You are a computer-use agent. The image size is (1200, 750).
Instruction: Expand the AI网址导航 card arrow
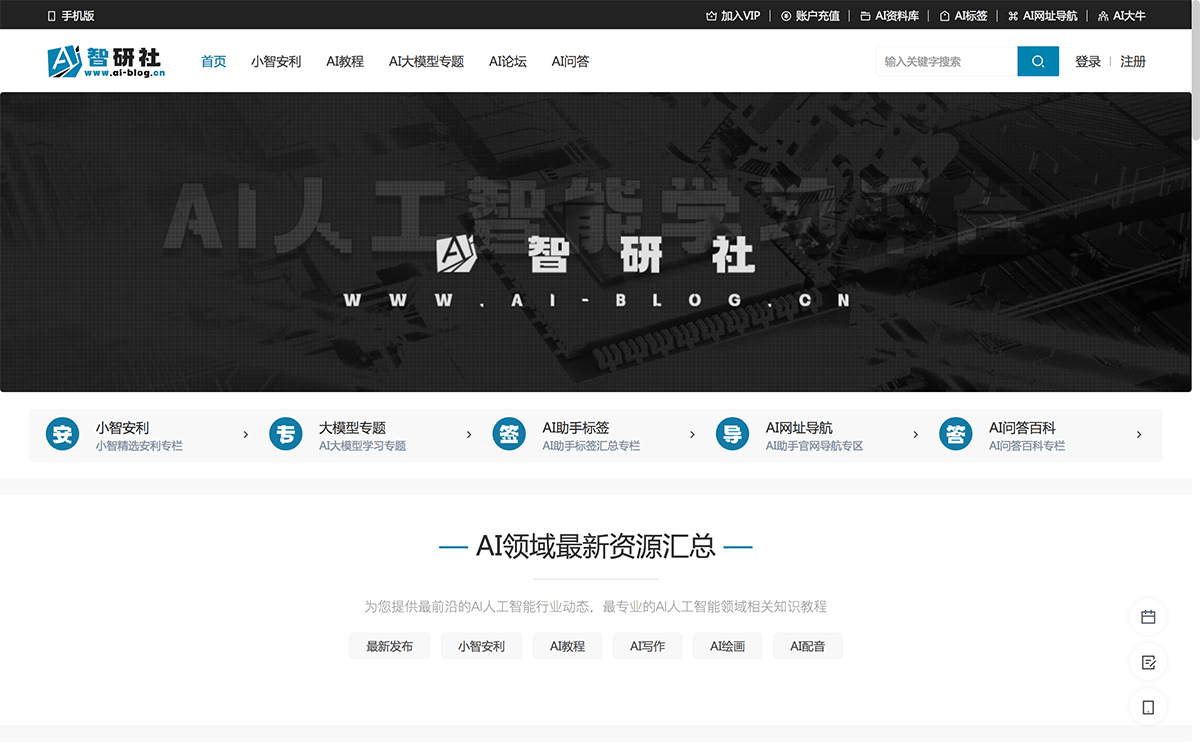pyautogui.click(x=915, y=434)
